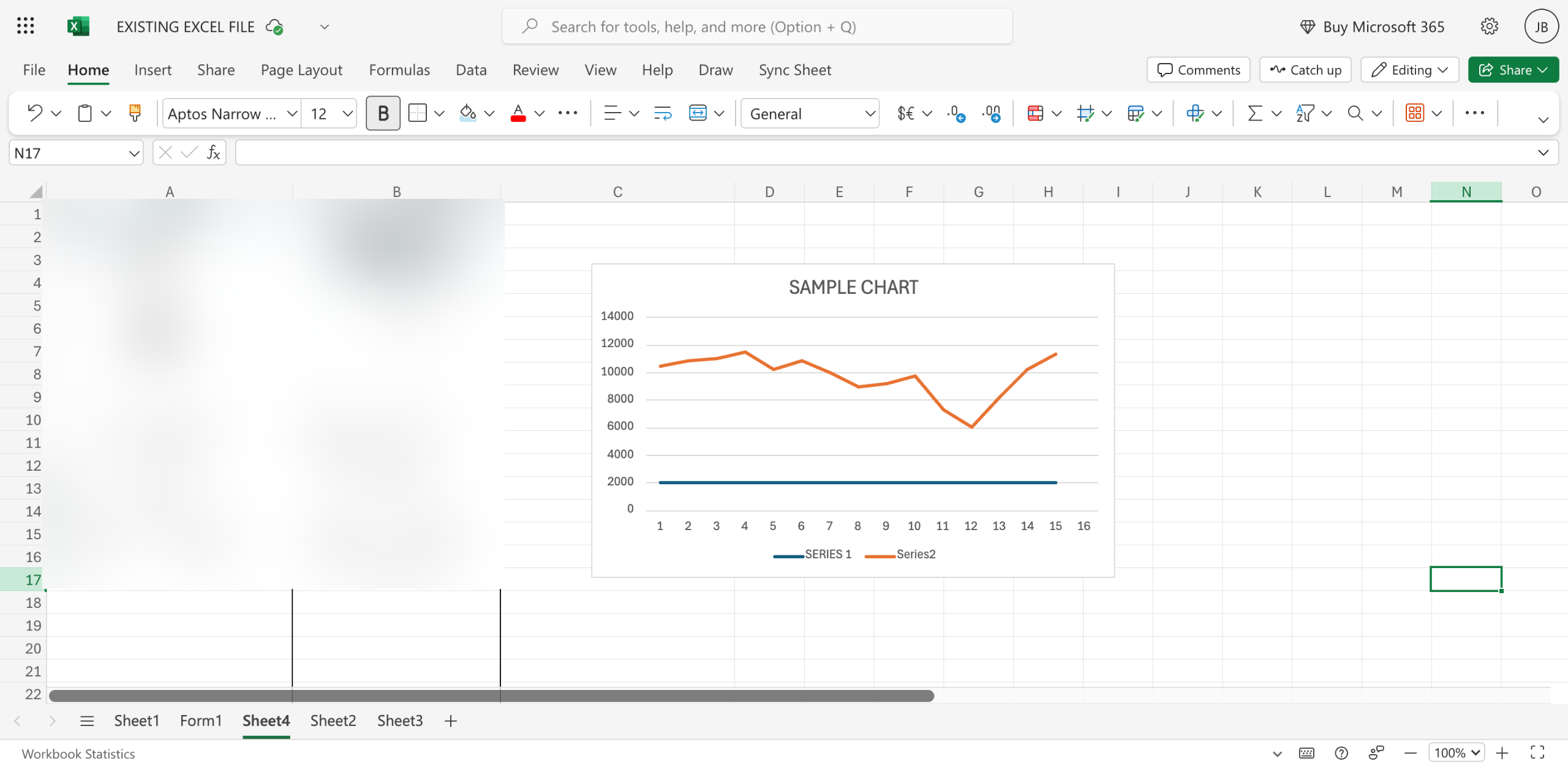Click the Wrap Text icon
Image resolution: width=1568 pixels, height=764 pixels.
(x=663, y=113)
